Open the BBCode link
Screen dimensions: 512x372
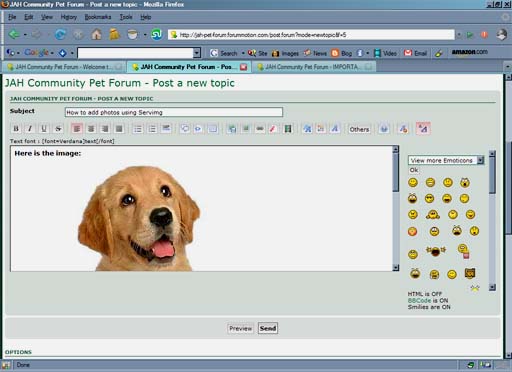tap(419, 300)
